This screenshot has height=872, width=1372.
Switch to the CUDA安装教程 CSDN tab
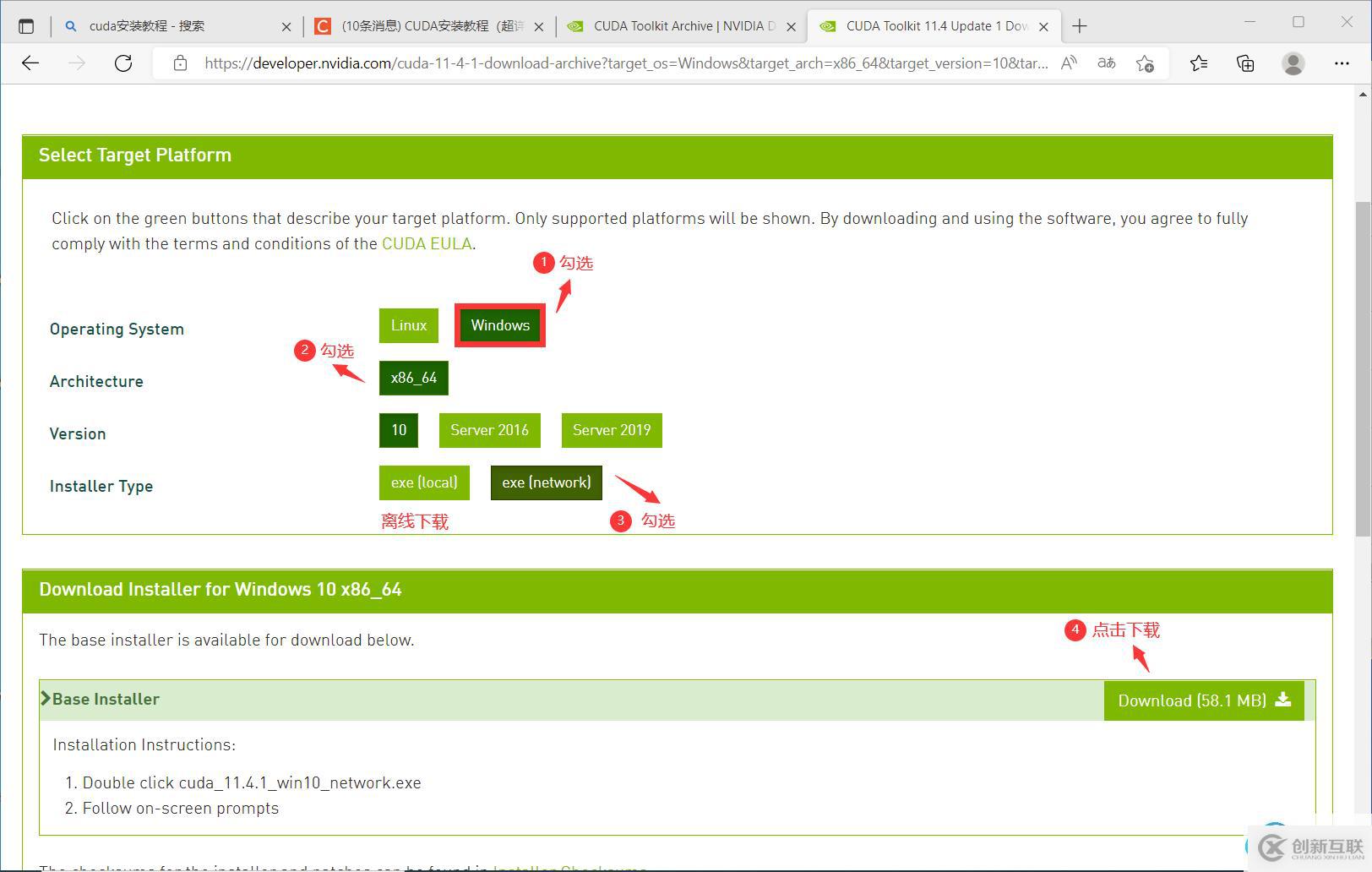429,26
